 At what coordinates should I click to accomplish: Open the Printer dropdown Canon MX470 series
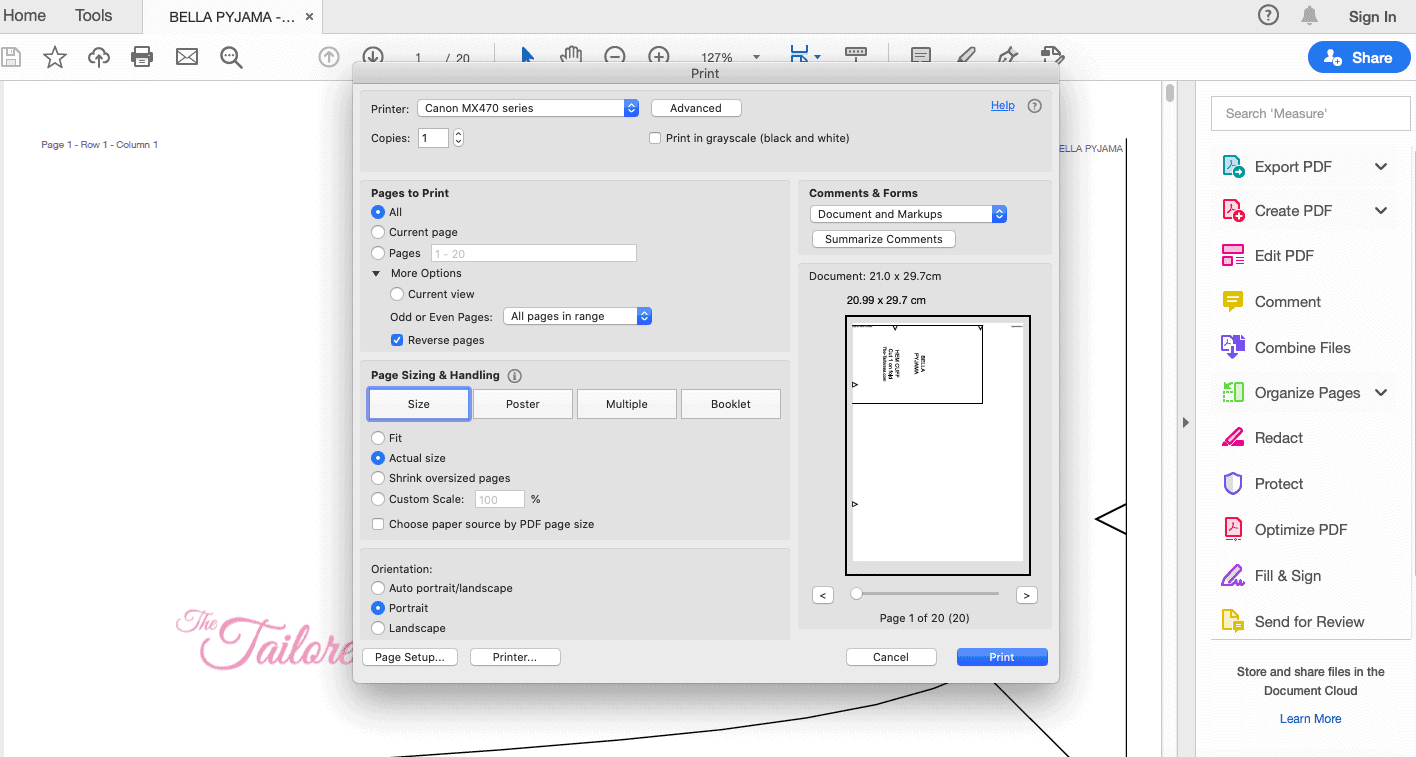pos(529,108)
